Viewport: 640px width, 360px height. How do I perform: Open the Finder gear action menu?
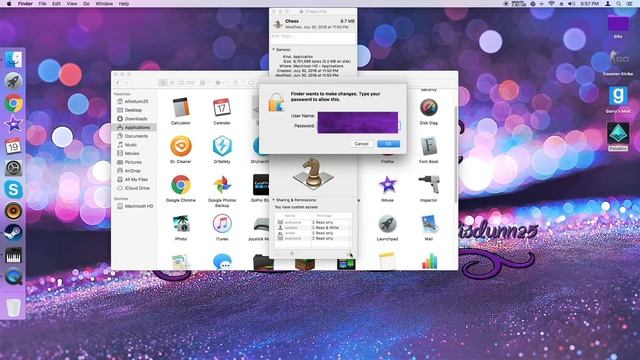220,83
